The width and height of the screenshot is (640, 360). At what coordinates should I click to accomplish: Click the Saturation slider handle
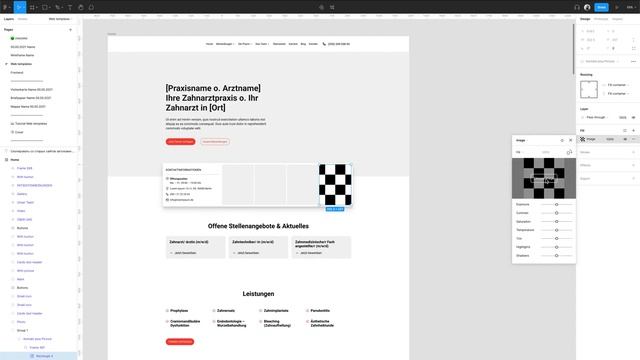[x=556, y=221]
